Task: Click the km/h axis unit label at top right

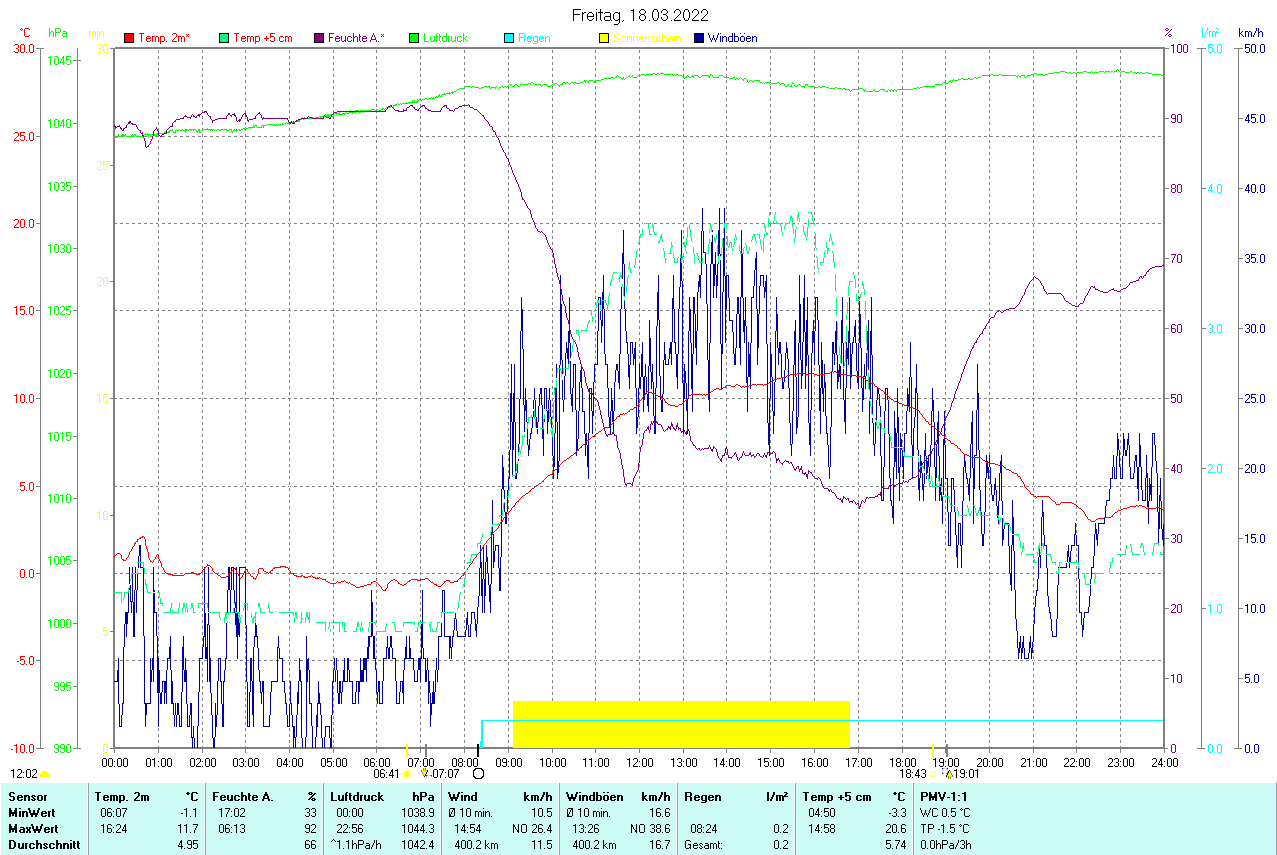Action: [x=1251, y=33]
